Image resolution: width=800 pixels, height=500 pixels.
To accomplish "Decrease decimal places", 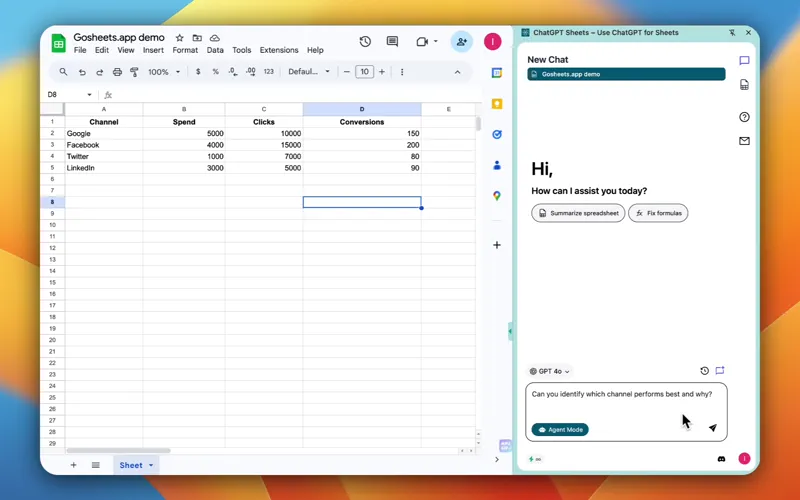I will (x=233, y=72).
